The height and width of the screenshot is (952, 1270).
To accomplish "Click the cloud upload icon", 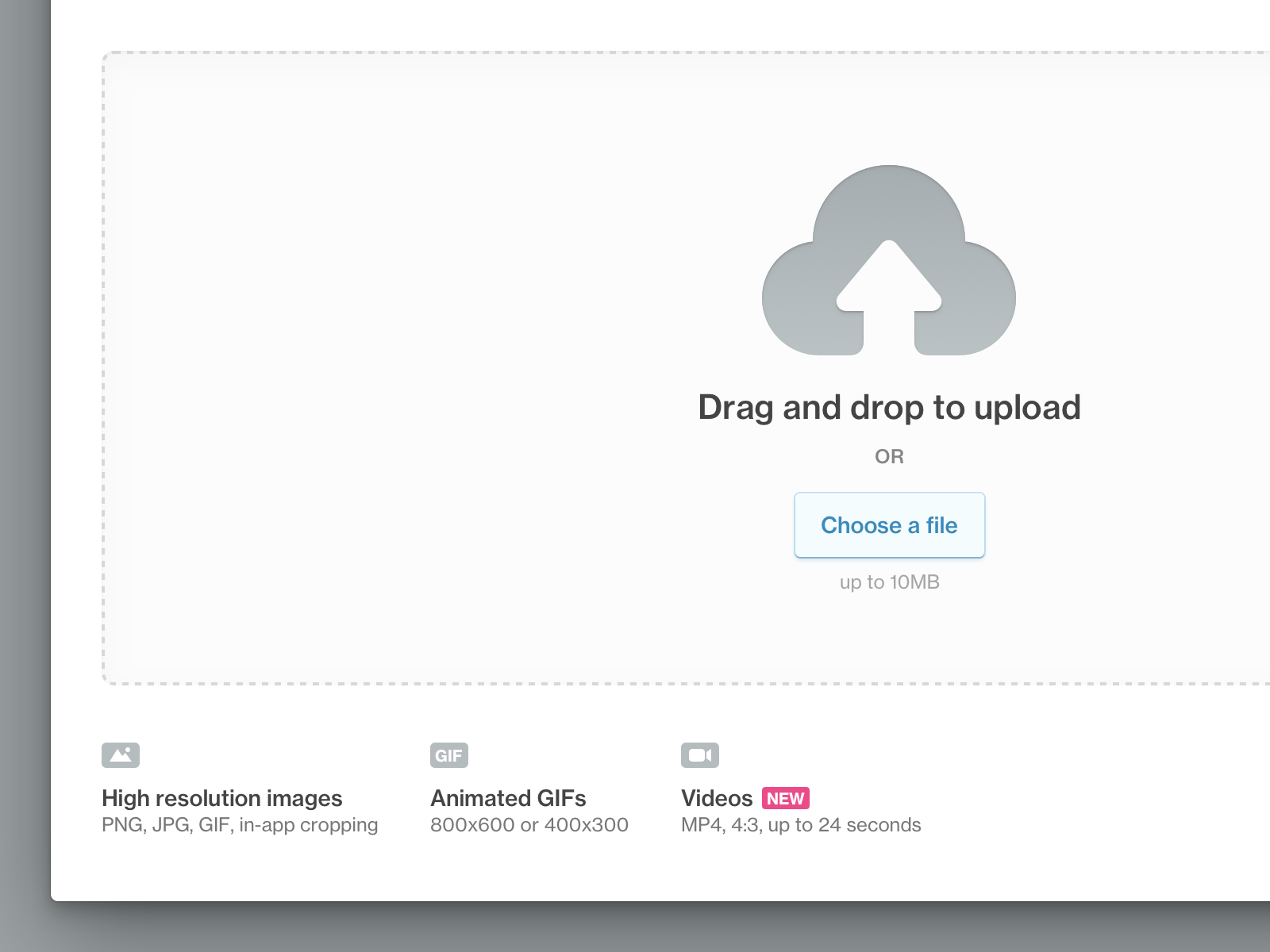I will [x=889, y=262].
